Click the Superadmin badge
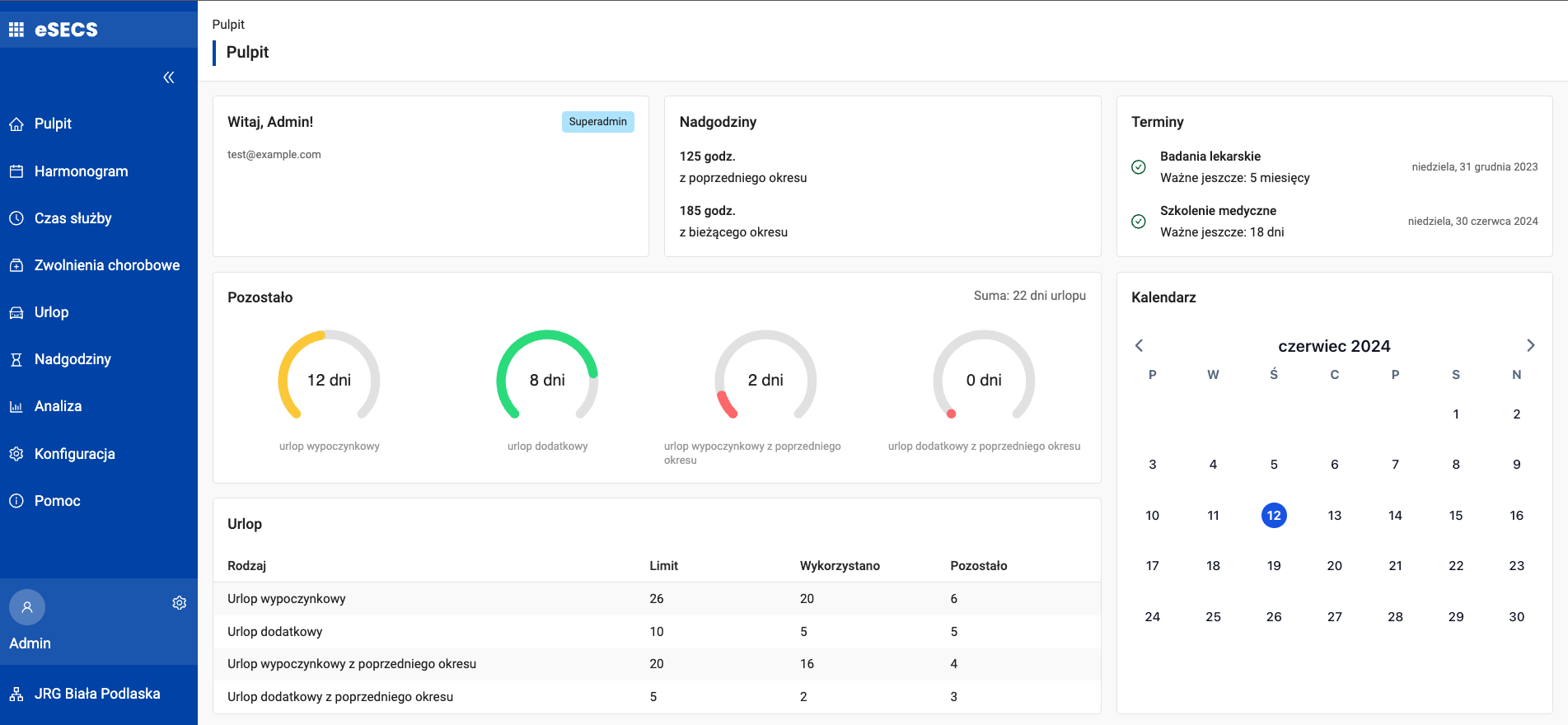The width and height of the screenshot is (1568, 725). (597, 122)
